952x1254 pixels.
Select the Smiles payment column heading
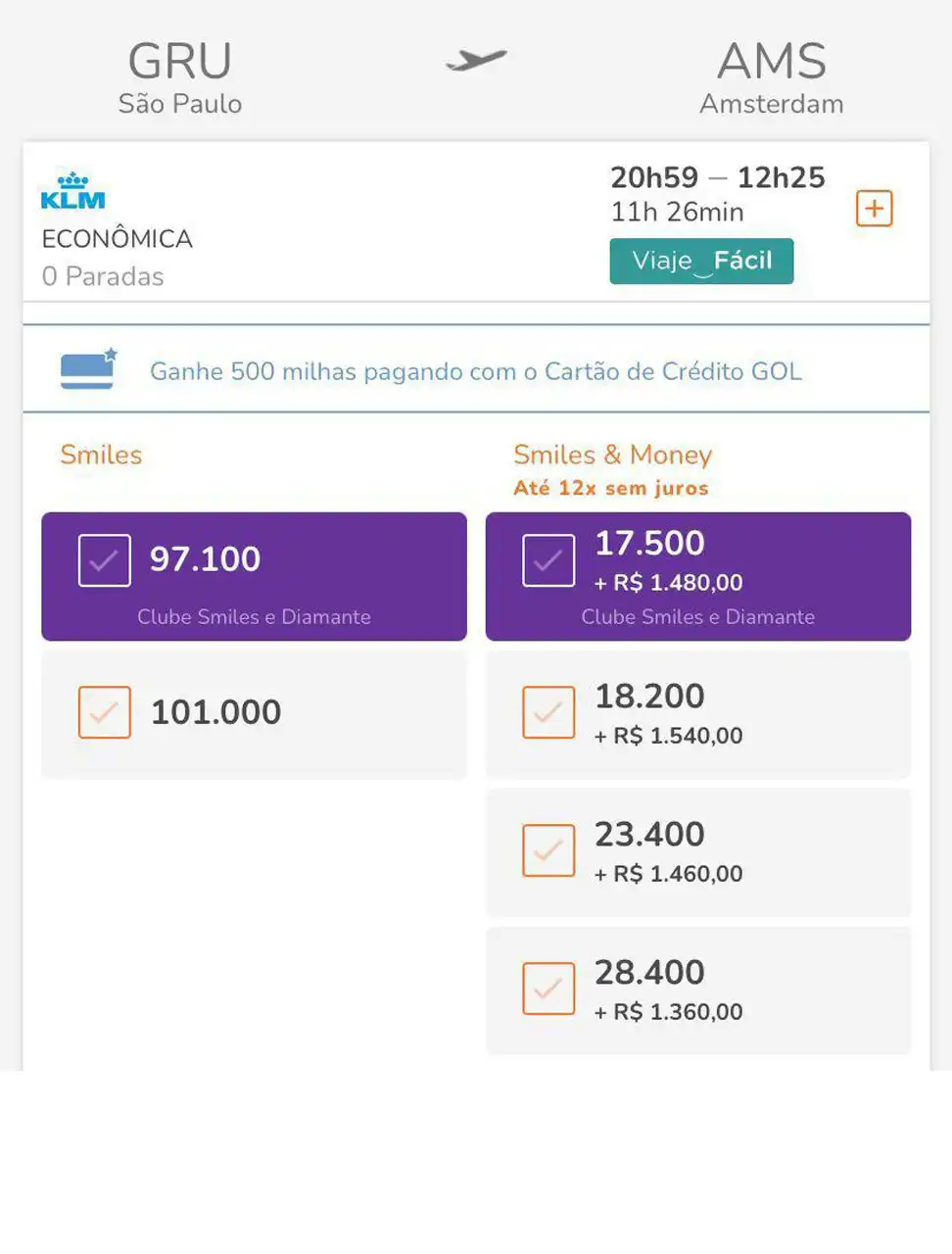pos(101,455)
